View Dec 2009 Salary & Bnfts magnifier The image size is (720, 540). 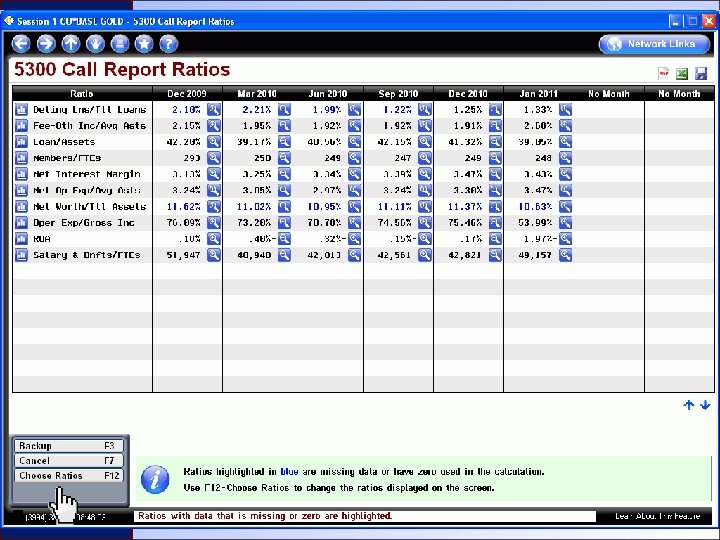click(214, 255)
